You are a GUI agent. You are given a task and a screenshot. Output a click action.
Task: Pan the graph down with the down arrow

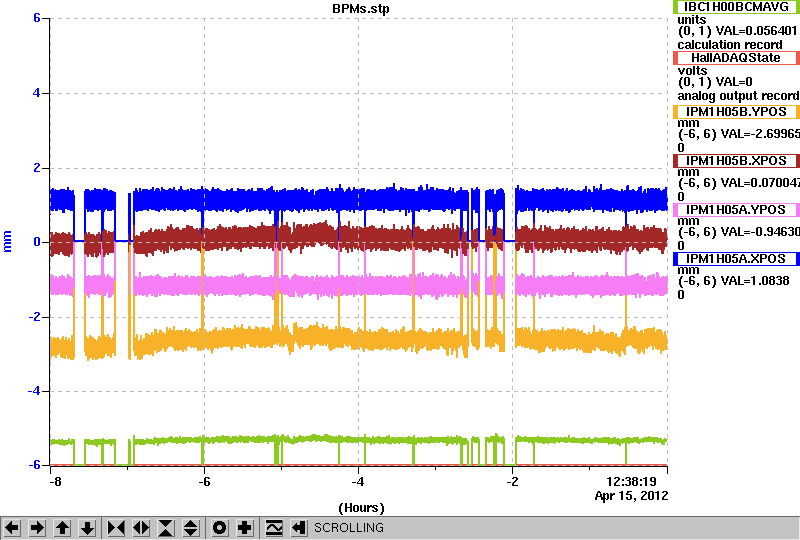[x=88, y=528]
